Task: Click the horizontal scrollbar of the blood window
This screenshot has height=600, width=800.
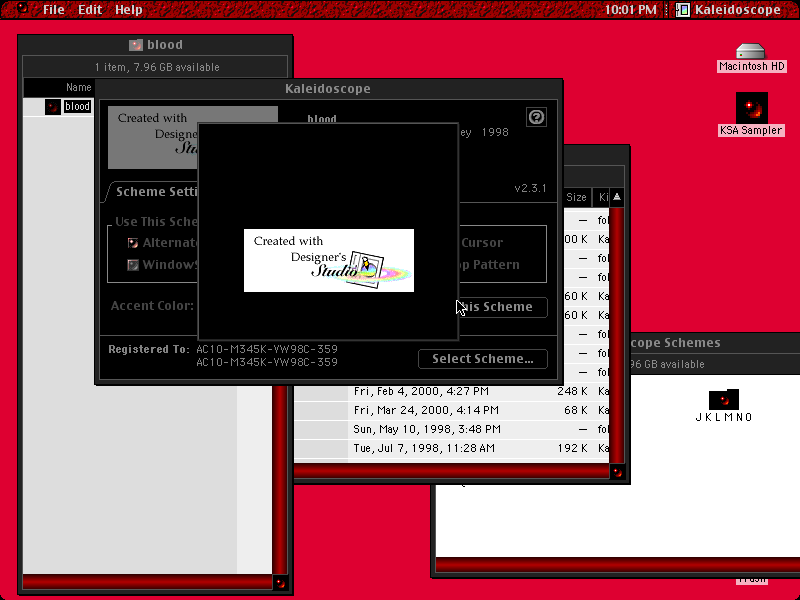Action: (x=147, y=583)
